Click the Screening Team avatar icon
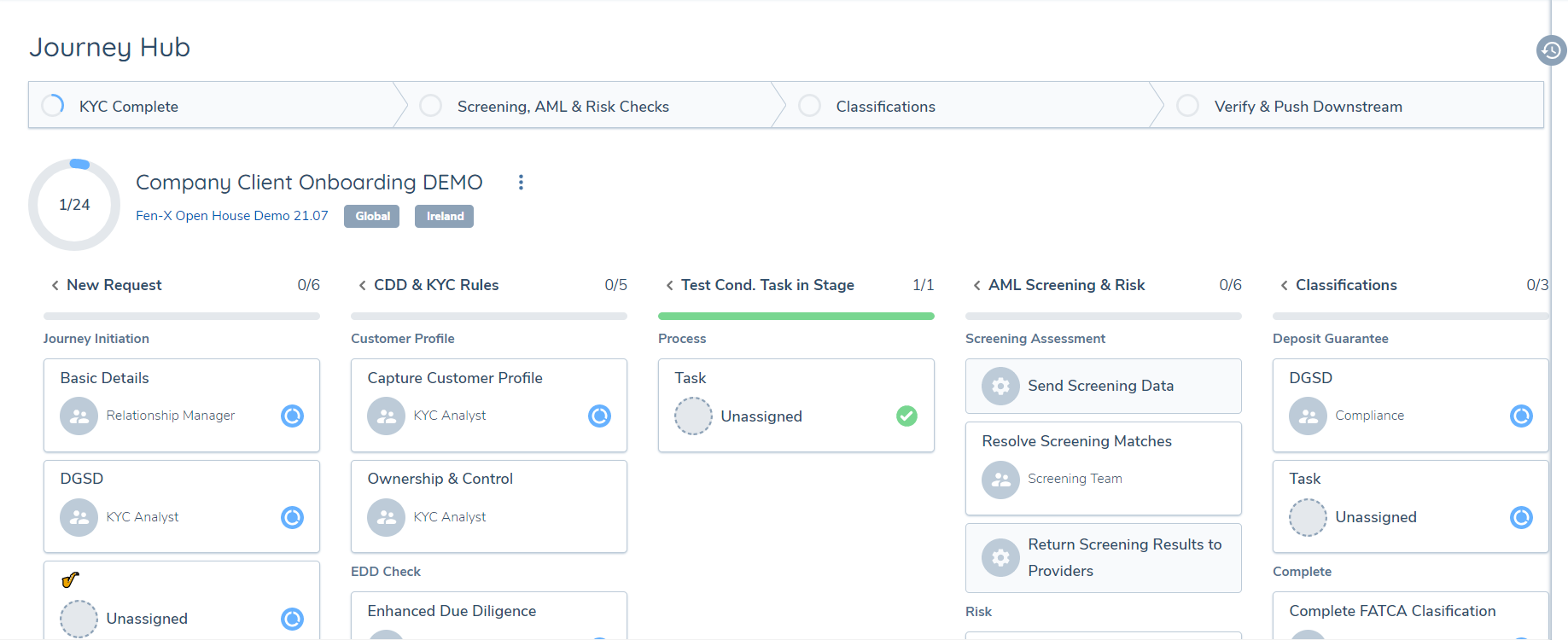Viewport: 1568px width, 640px height. point(1000,480)
